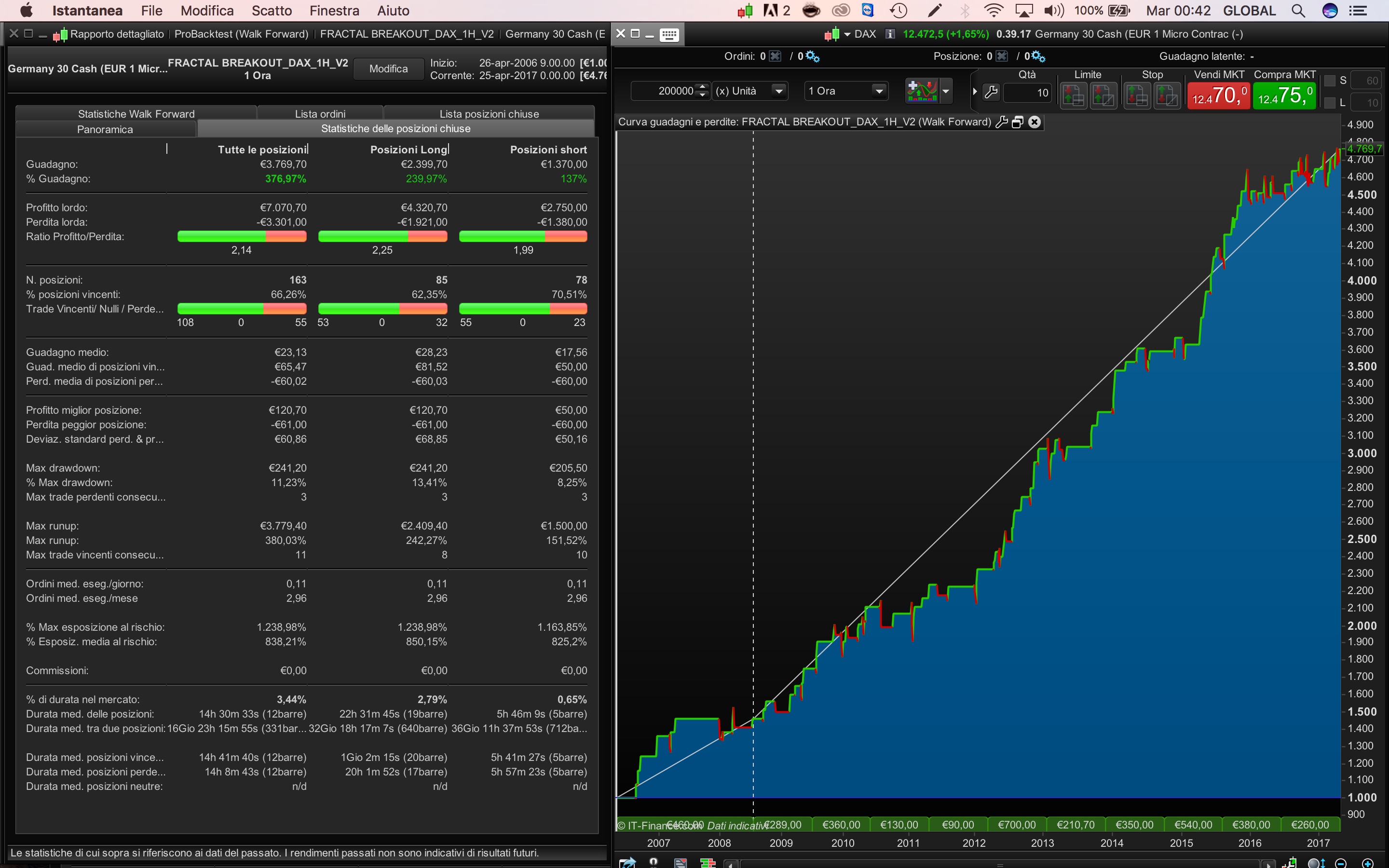Screen dimensions: 1389x868
Task: Click the Qtà quantity input field
Action: (x=1027, y=93)
